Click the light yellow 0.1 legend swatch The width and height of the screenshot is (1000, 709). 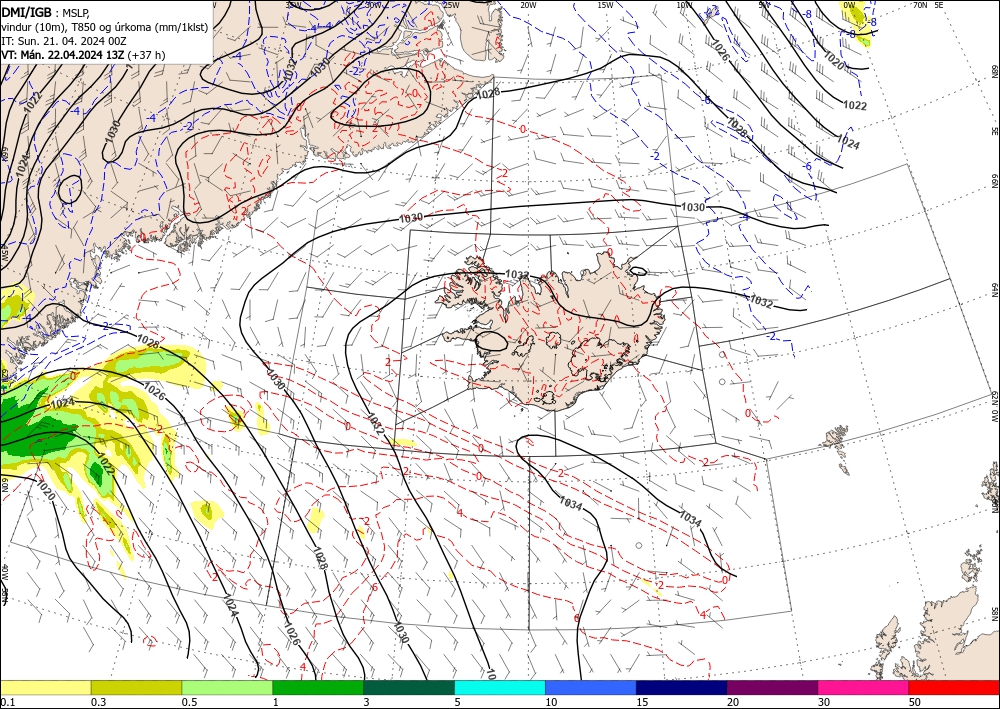click(x=45, y=687)
